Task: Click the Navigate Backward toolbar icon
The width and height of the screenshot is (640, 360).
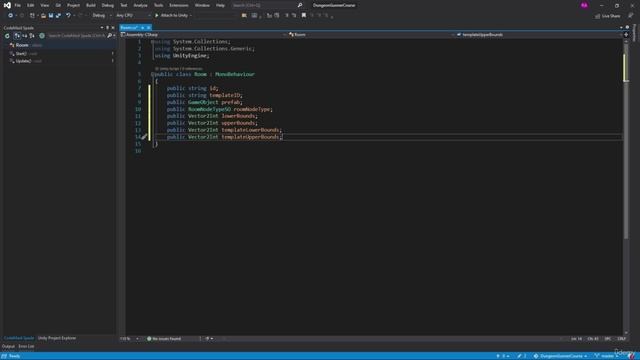Action: (x=10, y=16)
